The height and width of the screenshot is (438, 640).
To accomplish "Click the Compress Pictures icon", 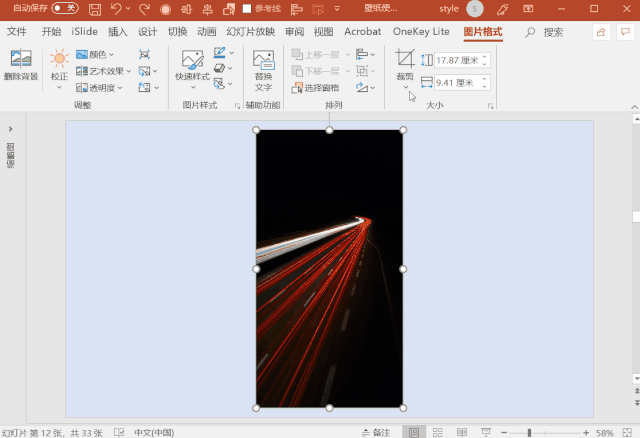I will click(x=144, y=54).
